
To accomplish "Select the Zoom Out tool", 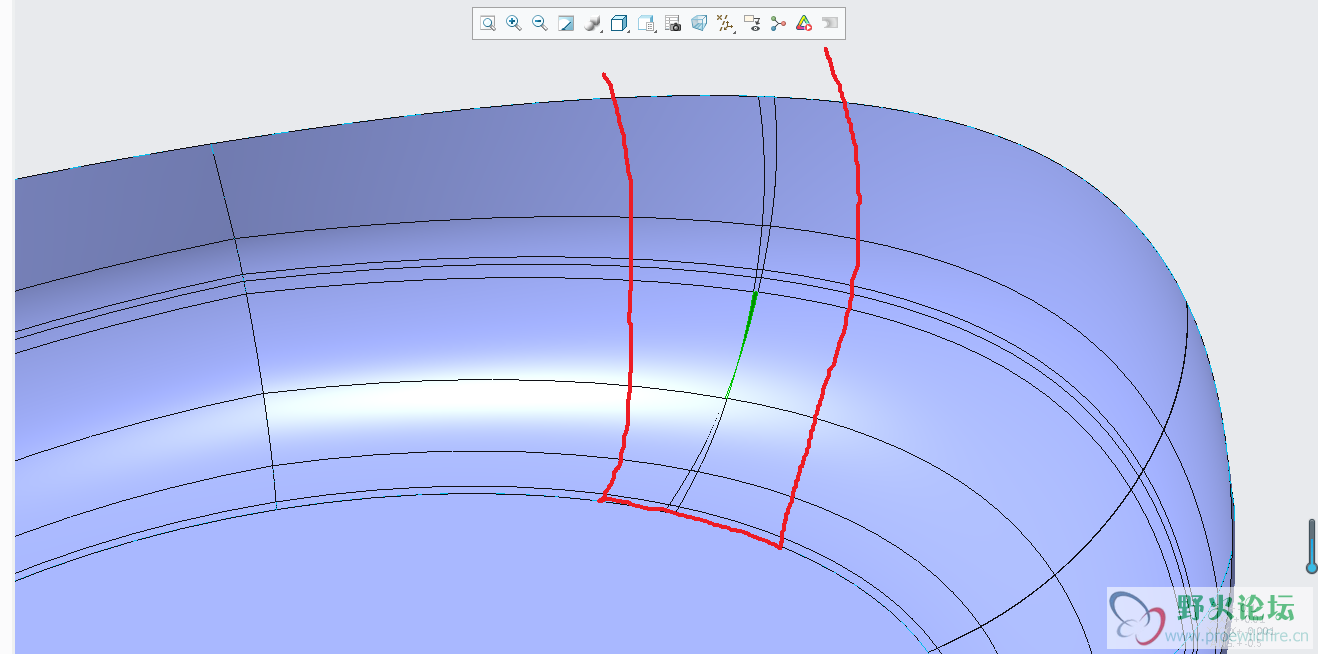I will tap(539, 23).
